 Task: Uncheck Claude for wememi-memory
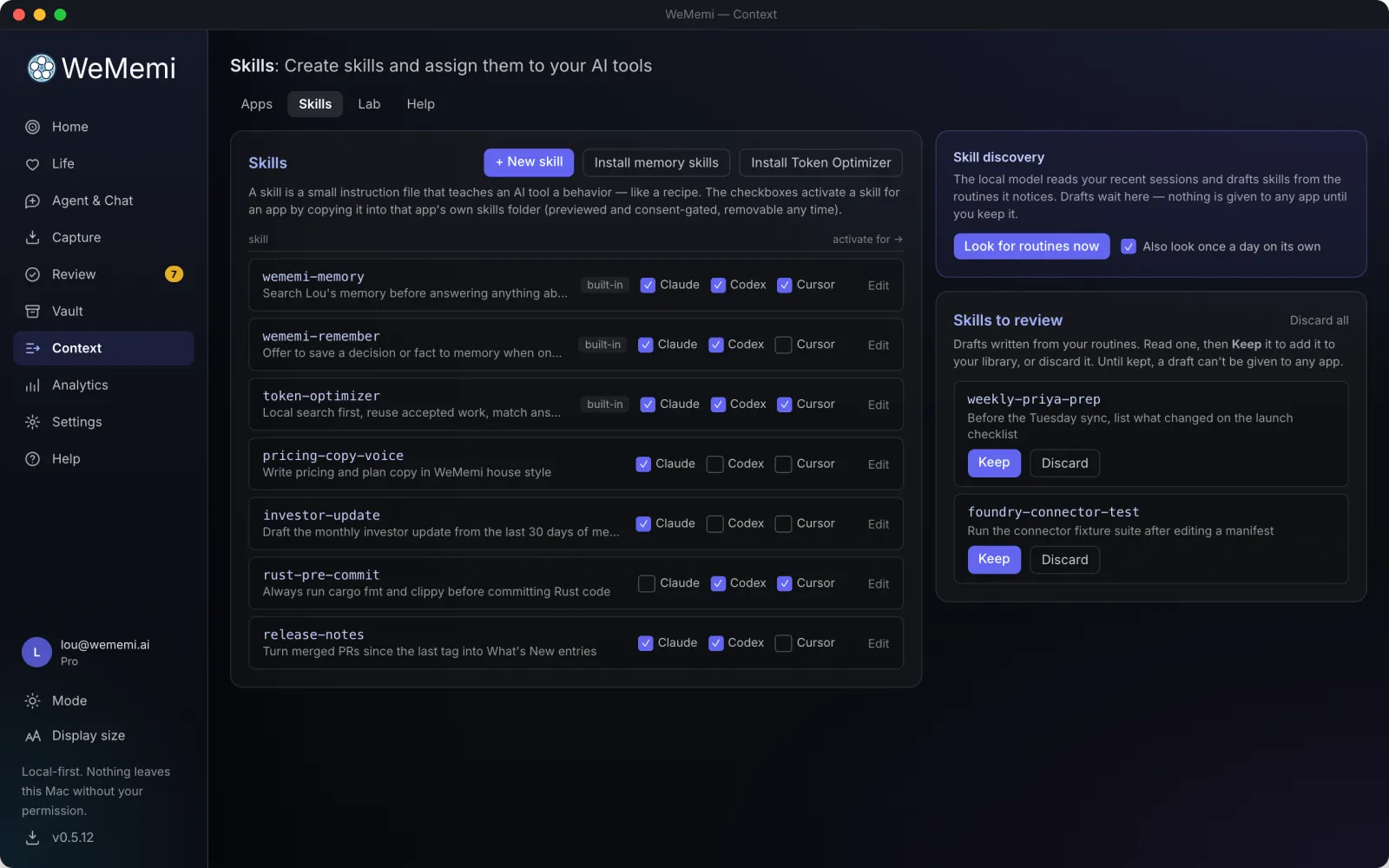coord(648,286)
